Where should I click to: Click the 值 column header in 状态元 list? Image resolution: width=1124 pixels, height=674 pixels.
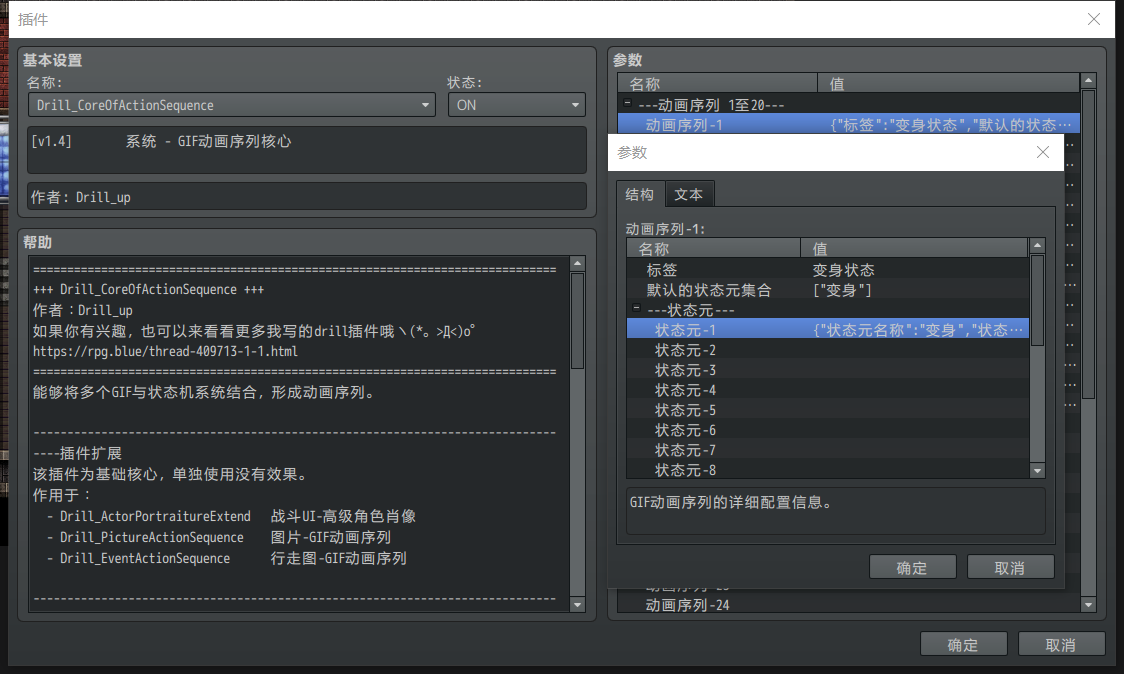coord(914,248)
